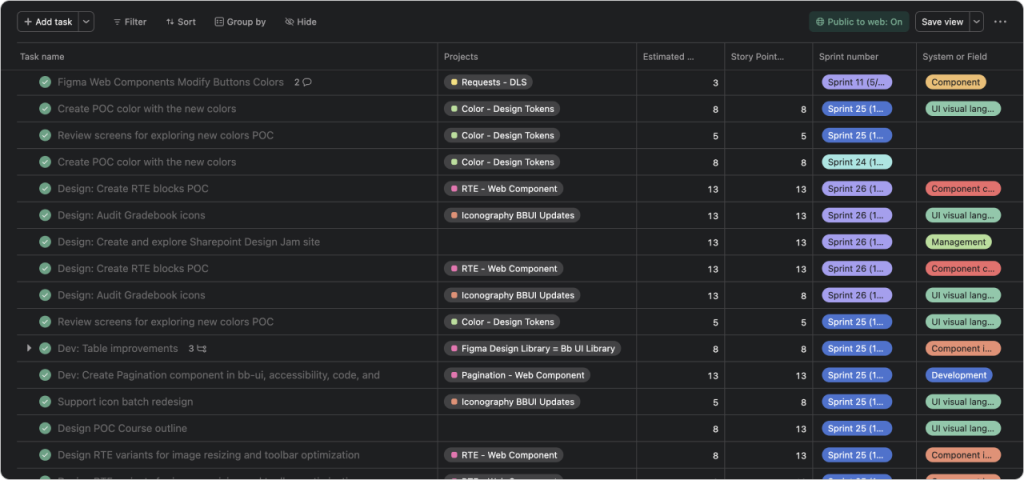The image size is (1024, 480).
Task: Toggle completion of Support icon batch redesign
Action: click(45, 402)
